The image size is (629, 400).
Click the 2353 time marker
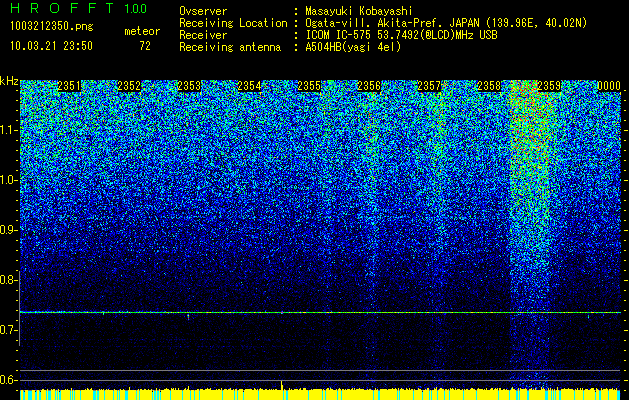pos(189,86)
